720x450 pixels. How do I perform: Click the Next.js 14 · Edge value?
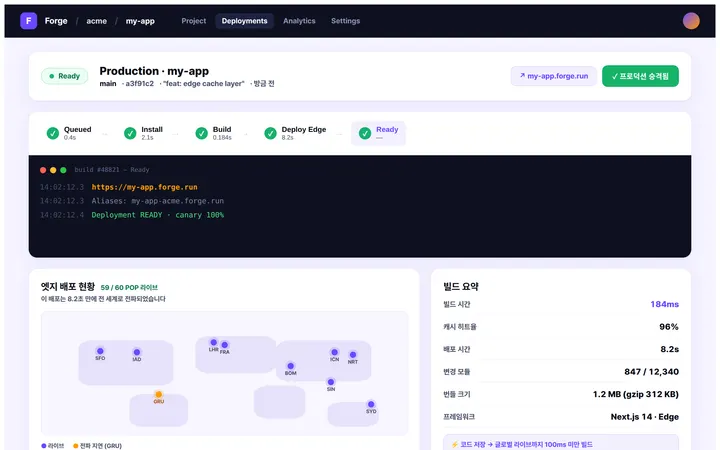[645, 416]
